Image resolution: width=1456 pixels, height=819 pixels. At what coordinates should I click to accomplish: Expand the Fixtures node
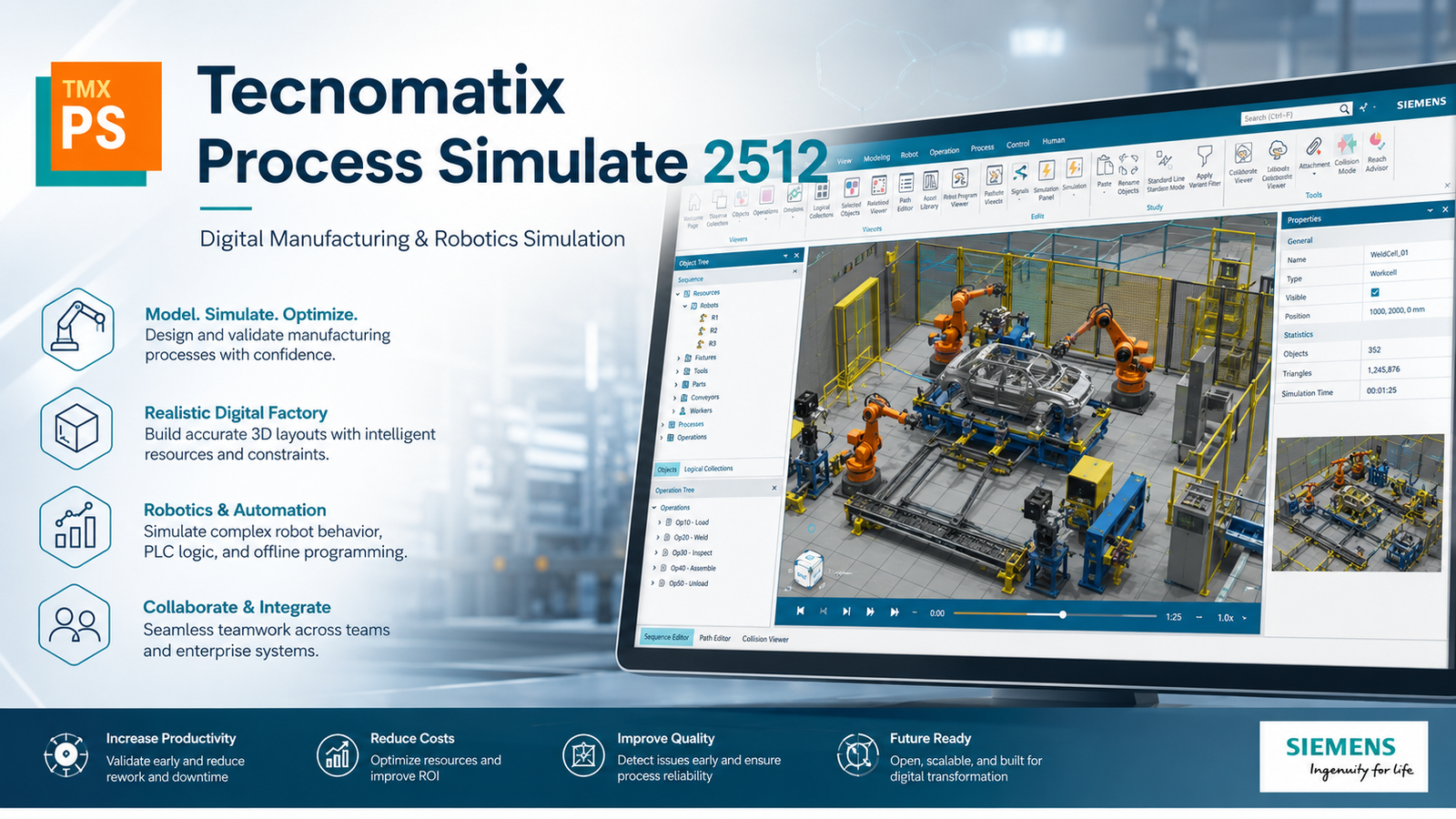tap(678, 359)
